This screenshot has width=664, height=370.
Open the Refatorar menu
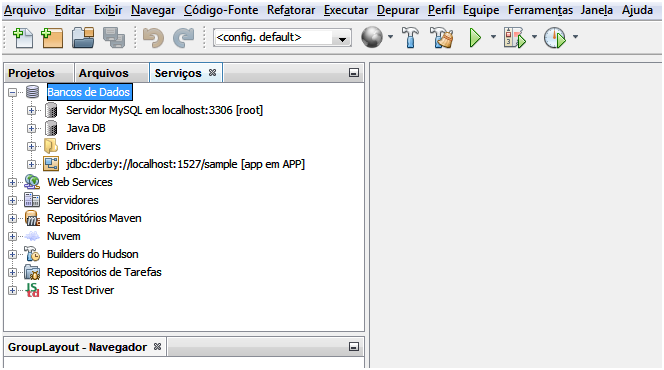[x=291, y=10]
